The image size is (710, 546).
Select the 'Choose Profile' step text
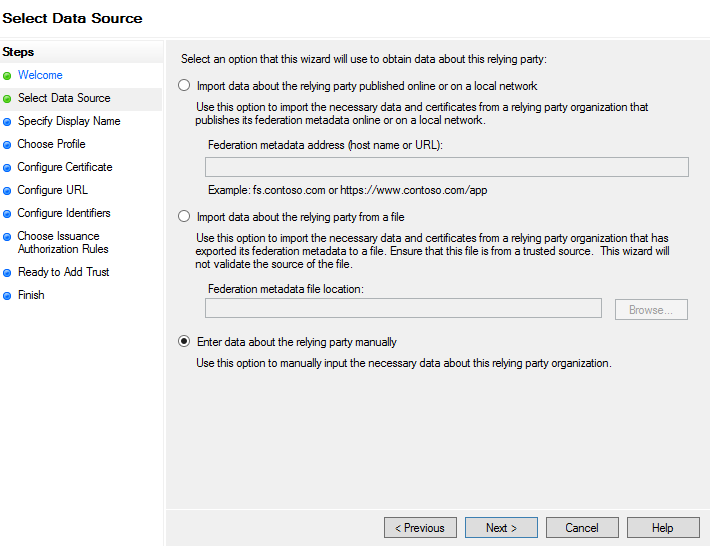51,144
